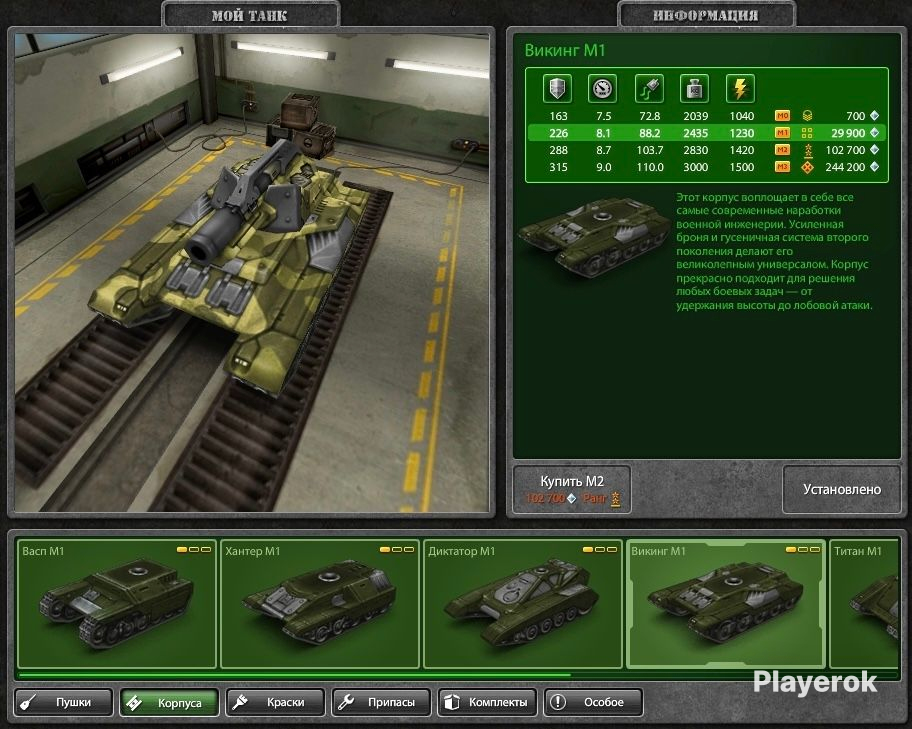Click the Установлено (installed) button
This screenshot has height=729, width=912.
(x=842, y=489)
